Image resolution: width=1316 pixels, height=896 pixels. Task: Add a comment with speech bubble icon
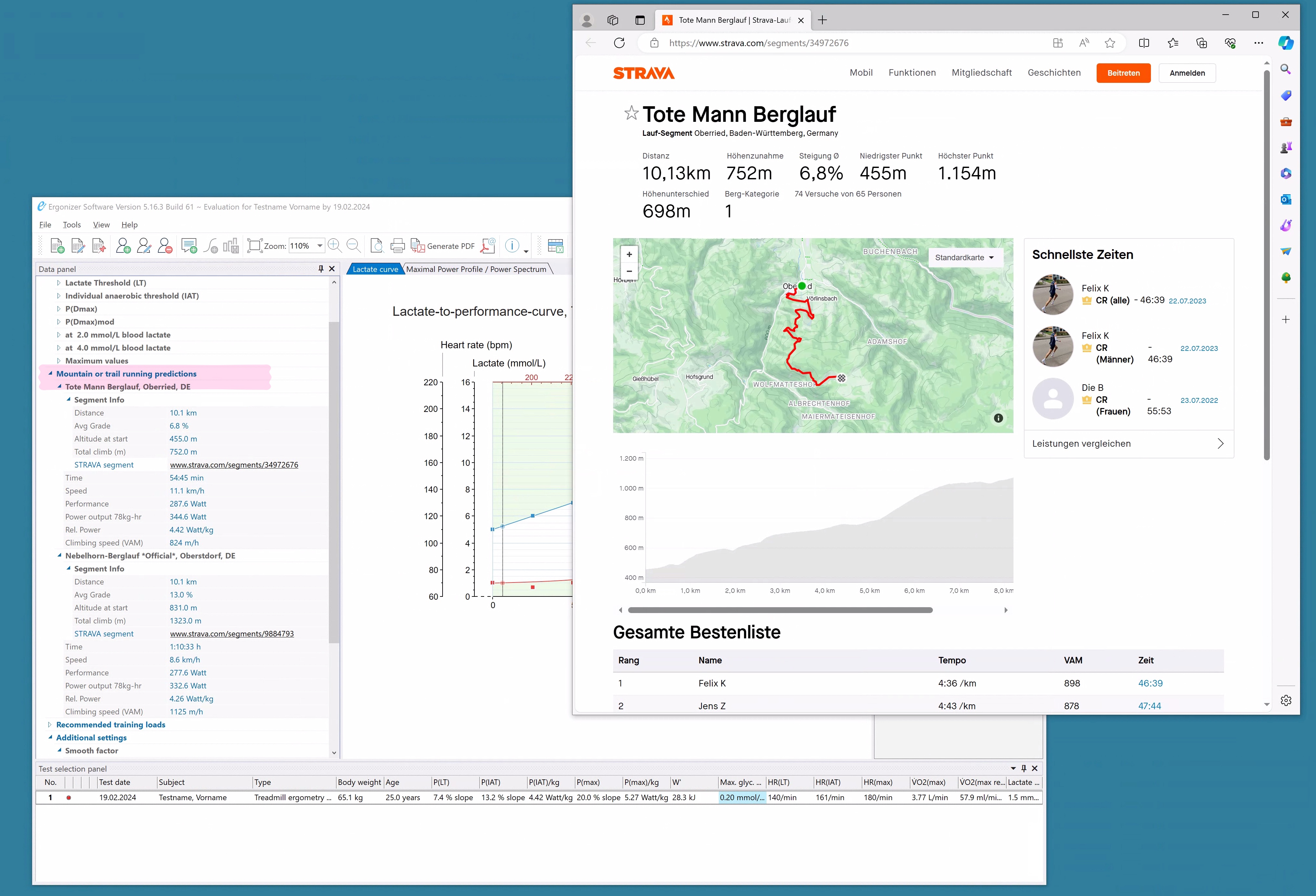click(x=189, y=246)
